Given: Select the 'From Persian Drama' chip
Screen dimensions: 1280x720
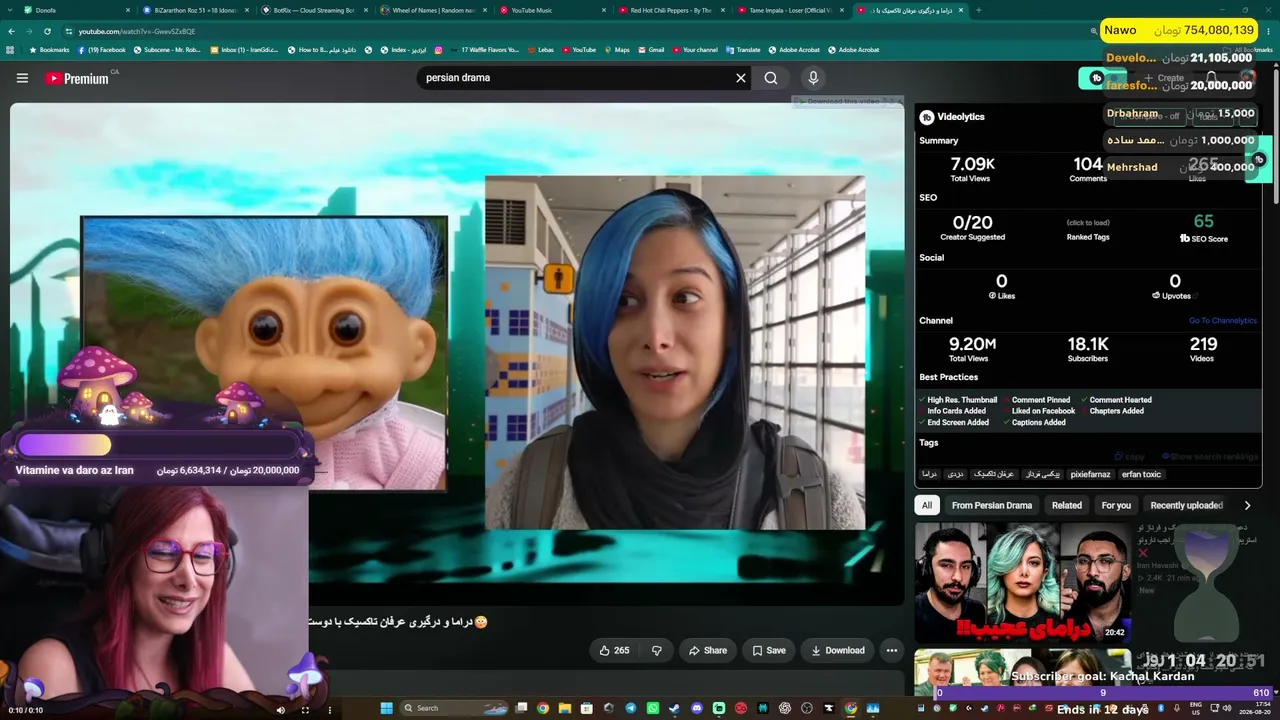Looking at the screenshot, I should pos(992,505).
